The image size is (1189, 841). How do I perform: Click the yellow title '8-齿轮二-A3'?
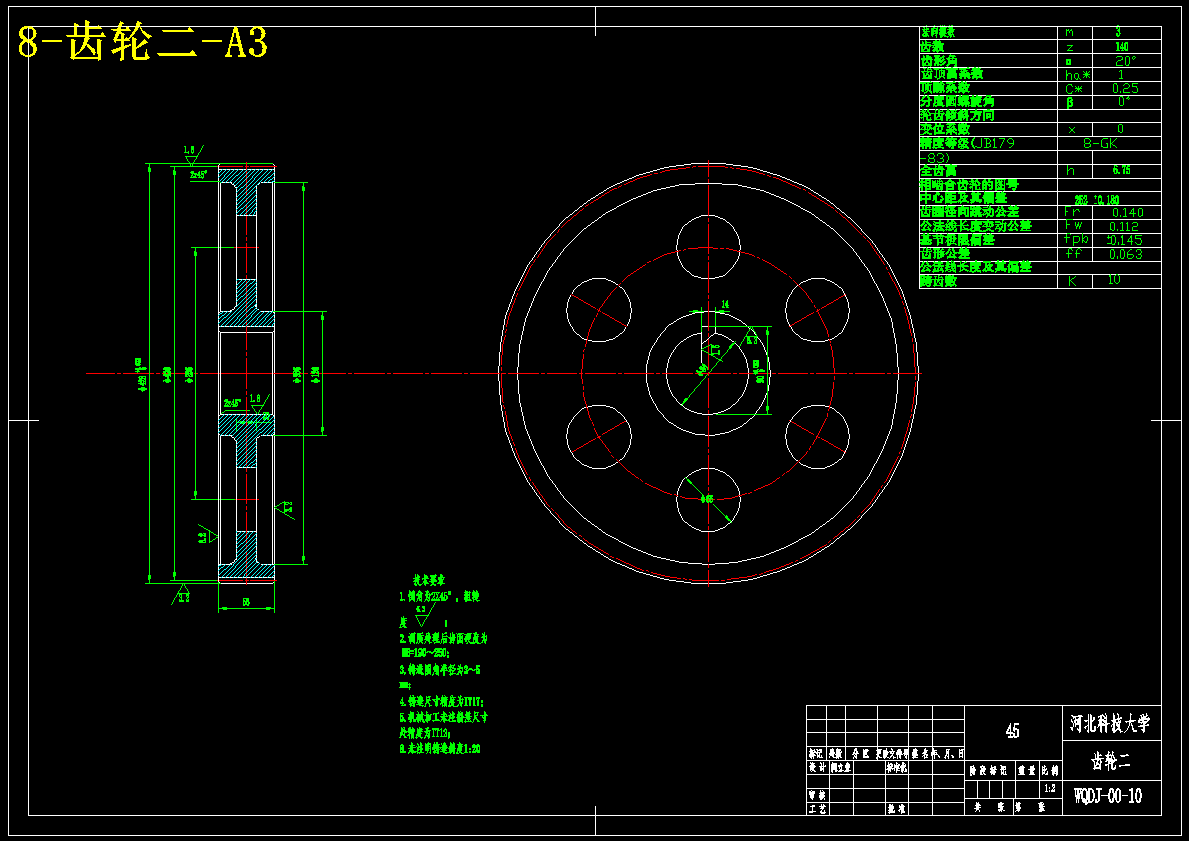click(x=143, y=44)
